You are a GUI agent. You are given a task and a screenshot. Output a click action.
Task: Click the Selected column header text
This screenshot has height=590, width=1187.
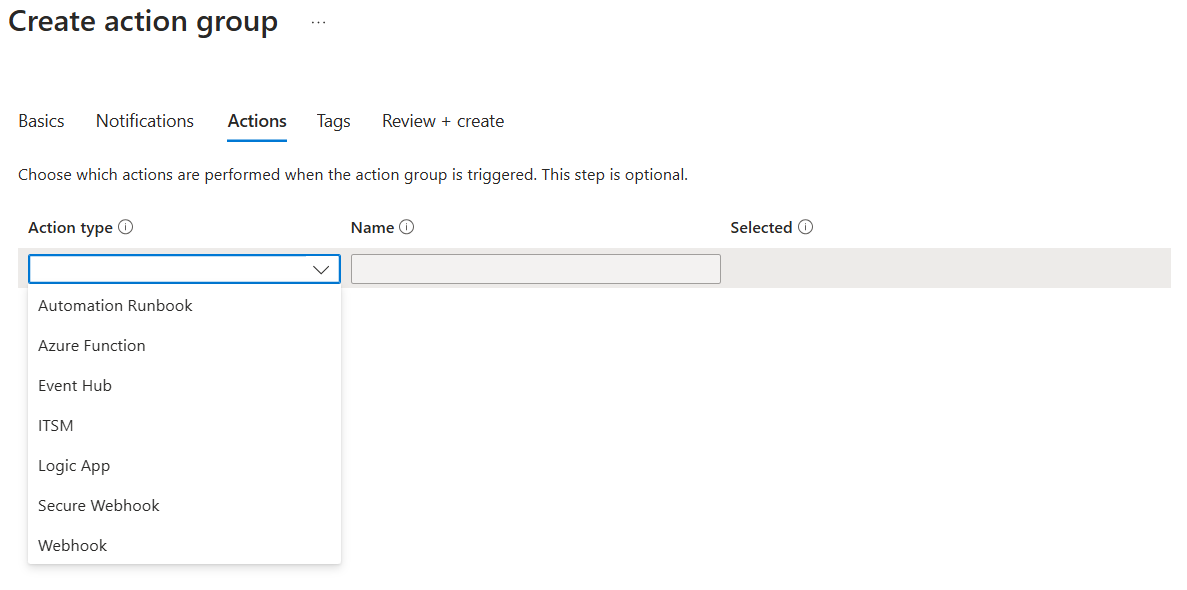pos(761,227)
